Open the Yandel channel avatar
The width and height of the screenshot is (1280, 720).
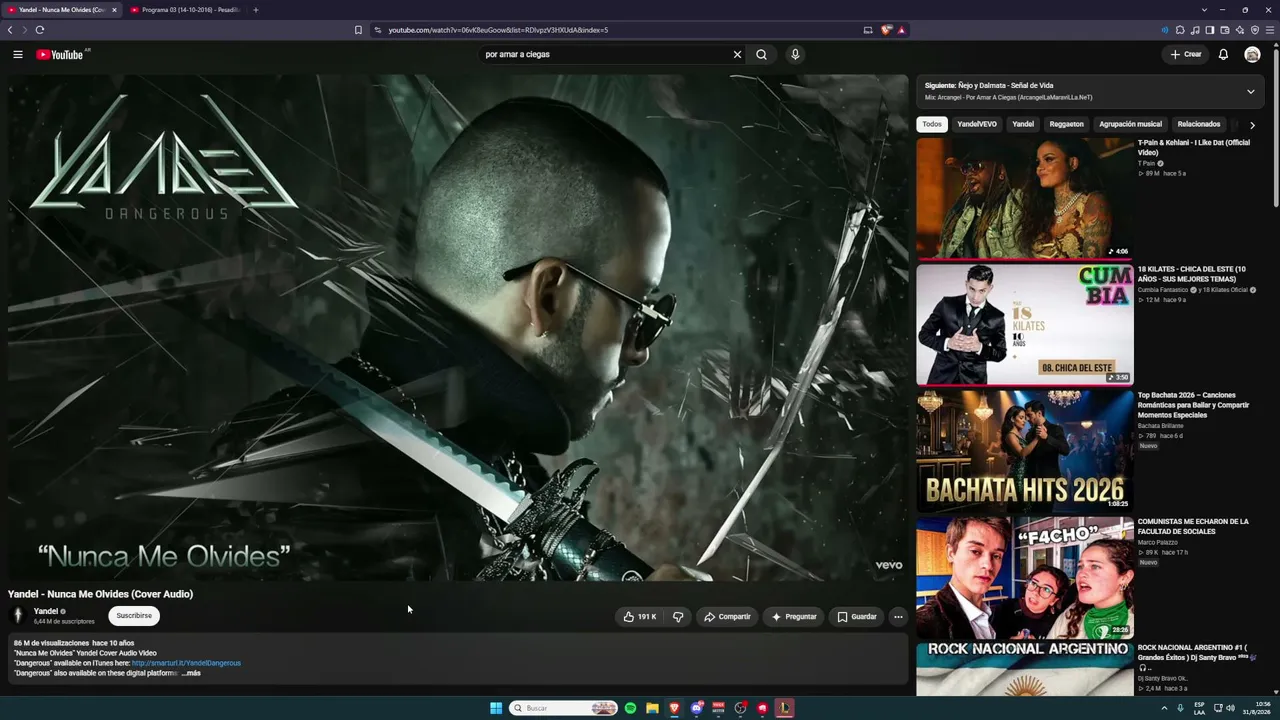coord(17,616)
